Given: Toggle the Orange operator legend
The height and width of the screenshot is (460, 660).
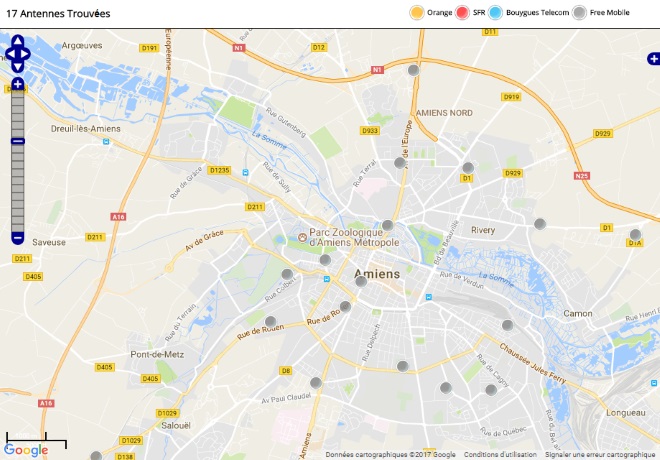Looking at the screenshot, I should point(431,13).
